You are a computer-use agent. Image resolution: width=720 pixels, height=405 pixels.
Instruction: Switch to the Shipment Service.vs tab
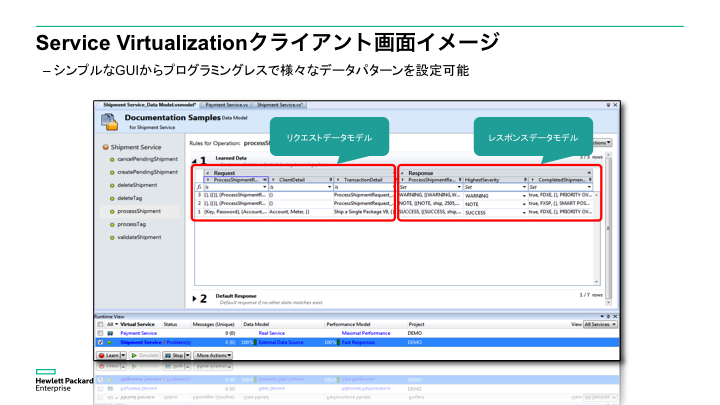(x=279, y=105)
